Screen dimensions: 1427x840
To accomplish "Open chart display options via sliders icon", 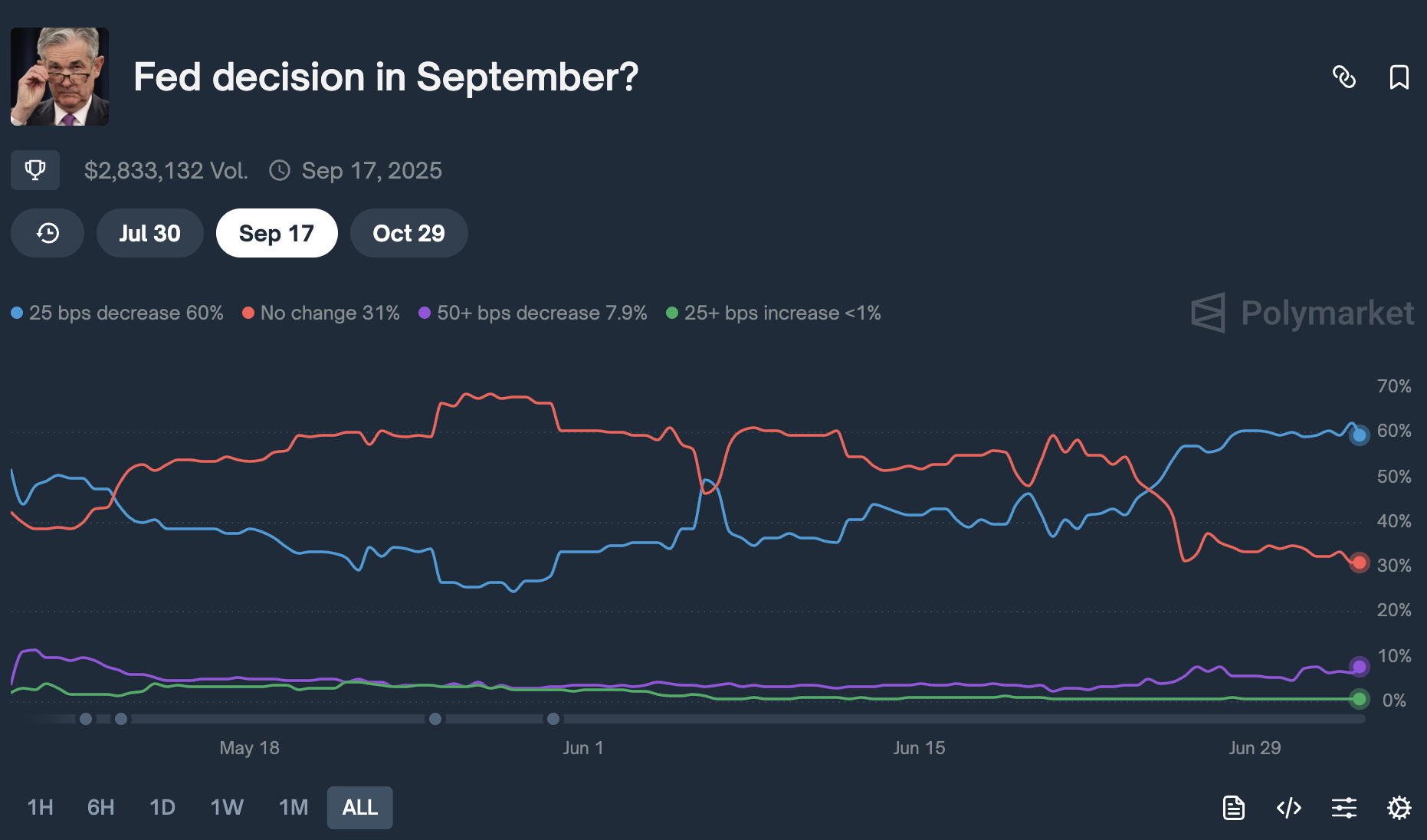I will 1344,807.
